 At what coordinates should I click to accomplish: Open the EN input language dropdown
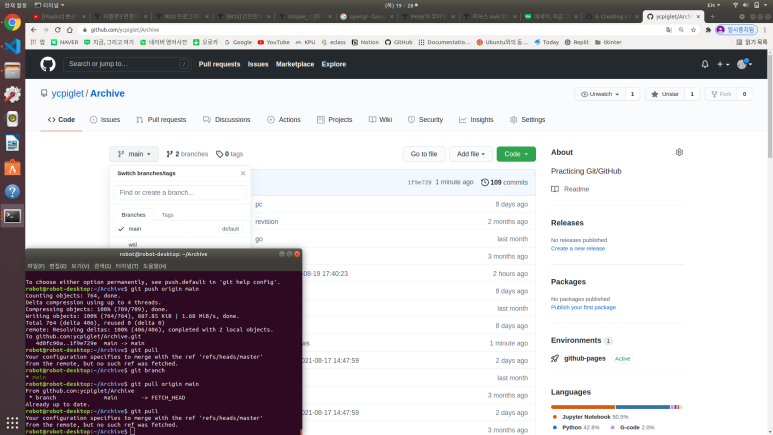pyautogui.click(x=713, y=5)
